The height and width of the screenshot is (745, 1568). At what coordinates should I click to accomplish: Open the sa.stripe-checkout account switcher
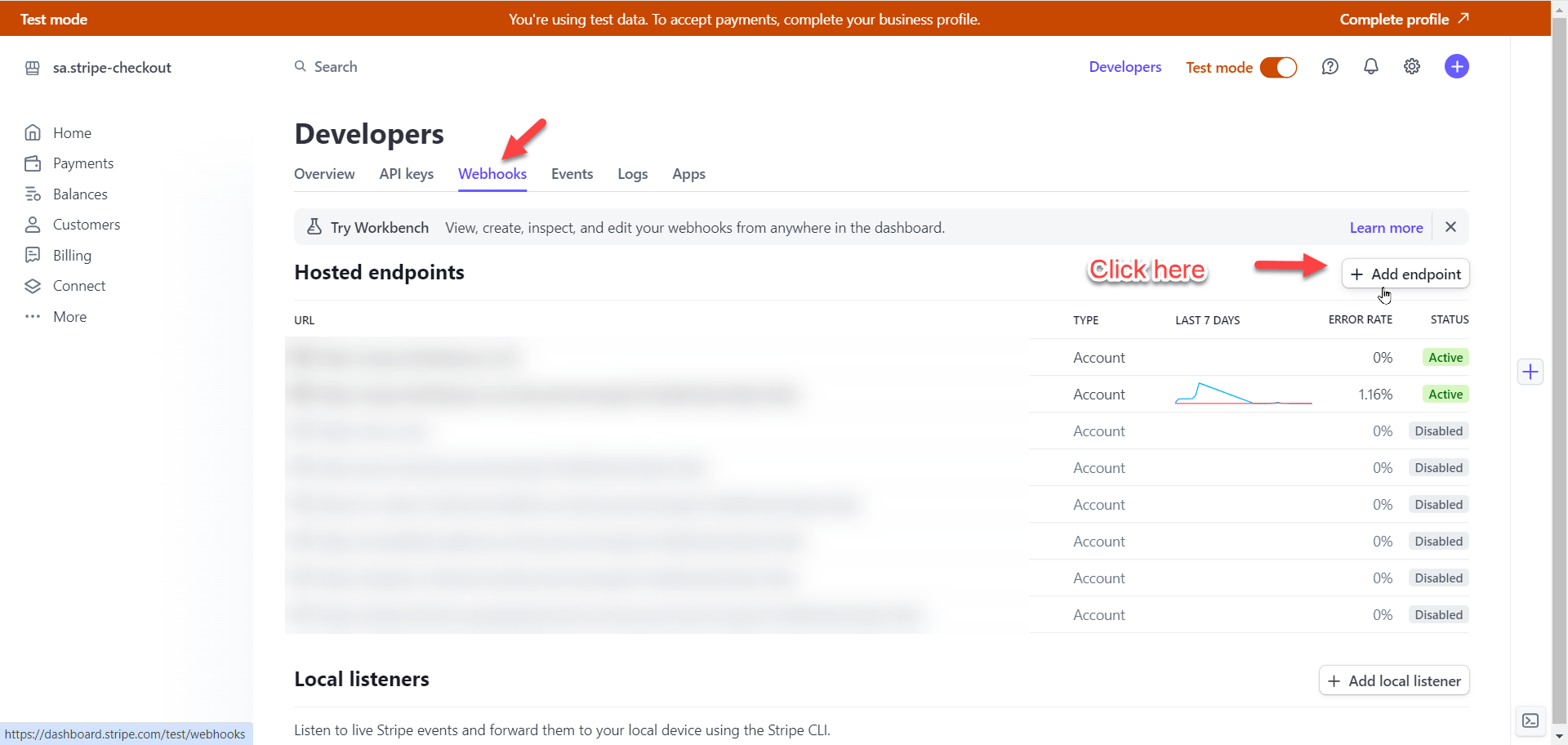(x=112, y=68)
